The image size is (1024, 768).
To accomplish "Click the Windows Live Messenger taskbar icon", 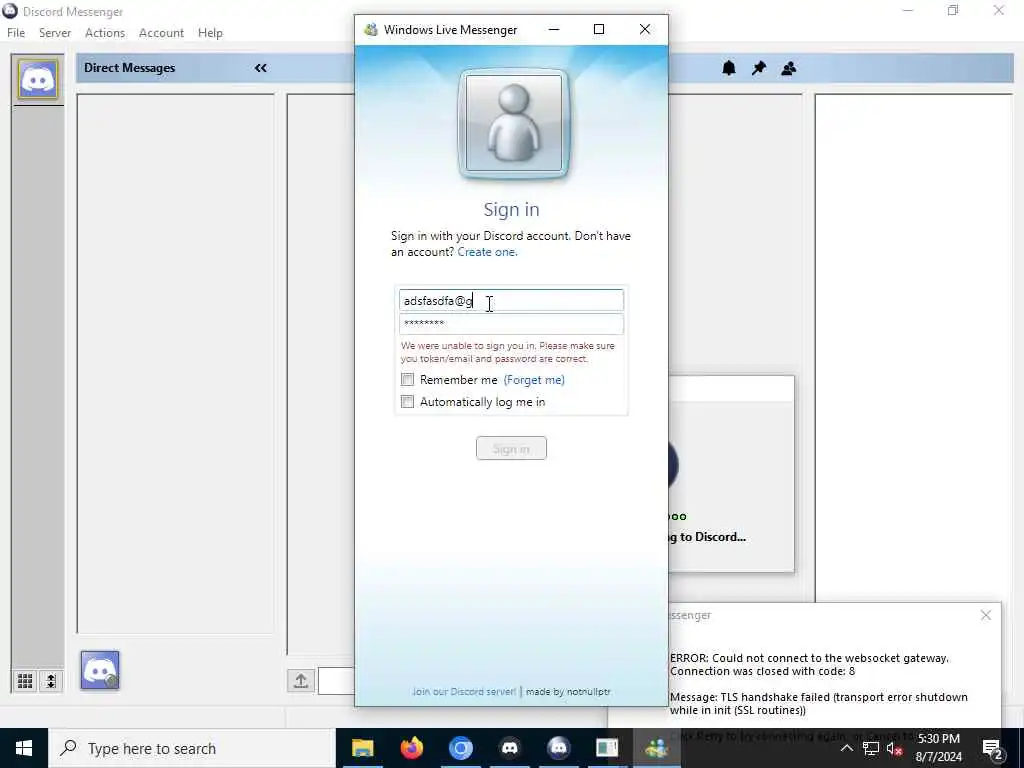I will click(x=656, y=748).
